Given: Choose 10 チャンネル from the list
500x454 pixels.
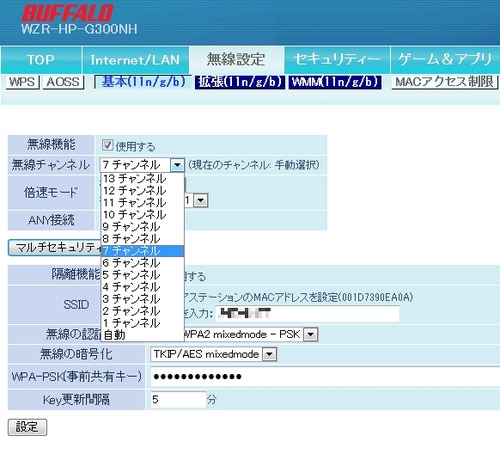Looking at the screenshot, I should click(x=142, y=214).
